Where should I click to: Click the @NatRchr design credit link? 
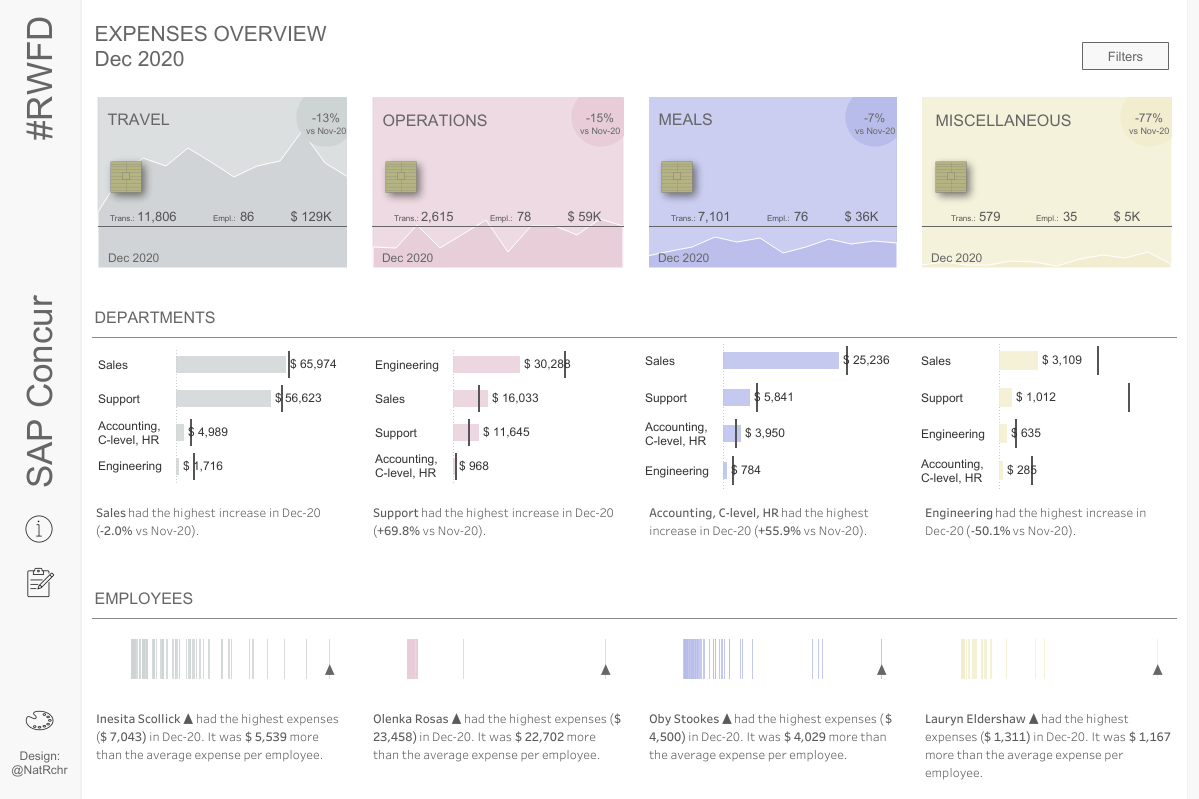tap(39, 770)
